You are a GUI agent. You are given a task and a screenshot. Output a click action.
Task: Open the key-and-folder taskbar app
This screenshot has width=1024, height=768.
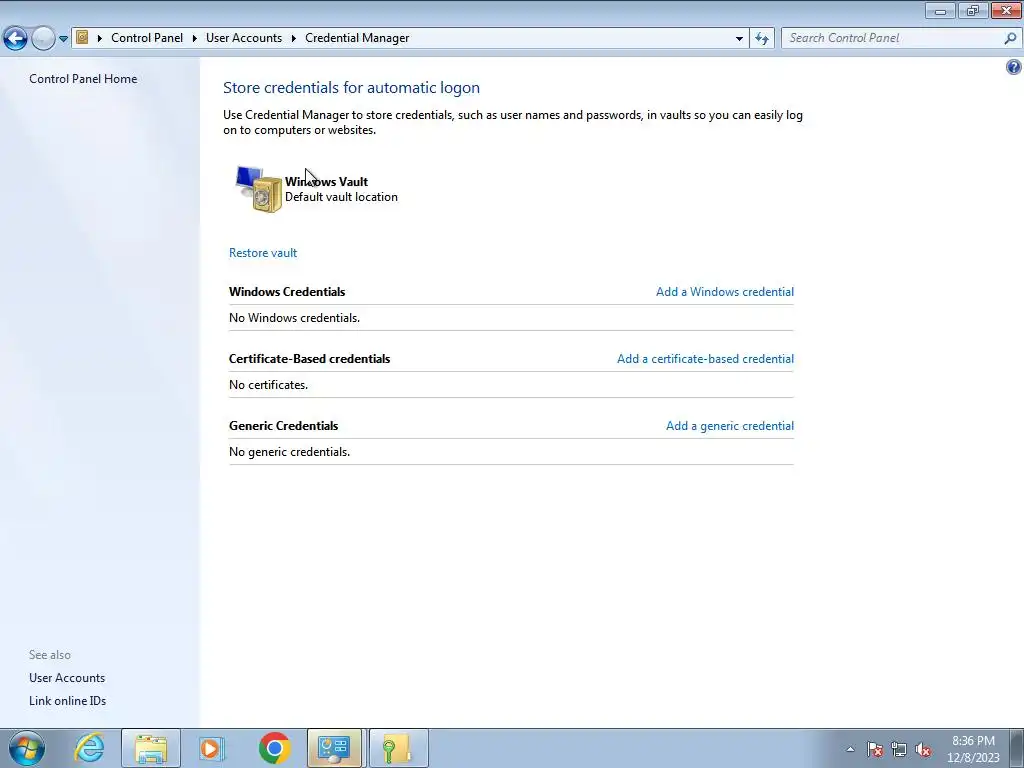[x=397, y=748]
